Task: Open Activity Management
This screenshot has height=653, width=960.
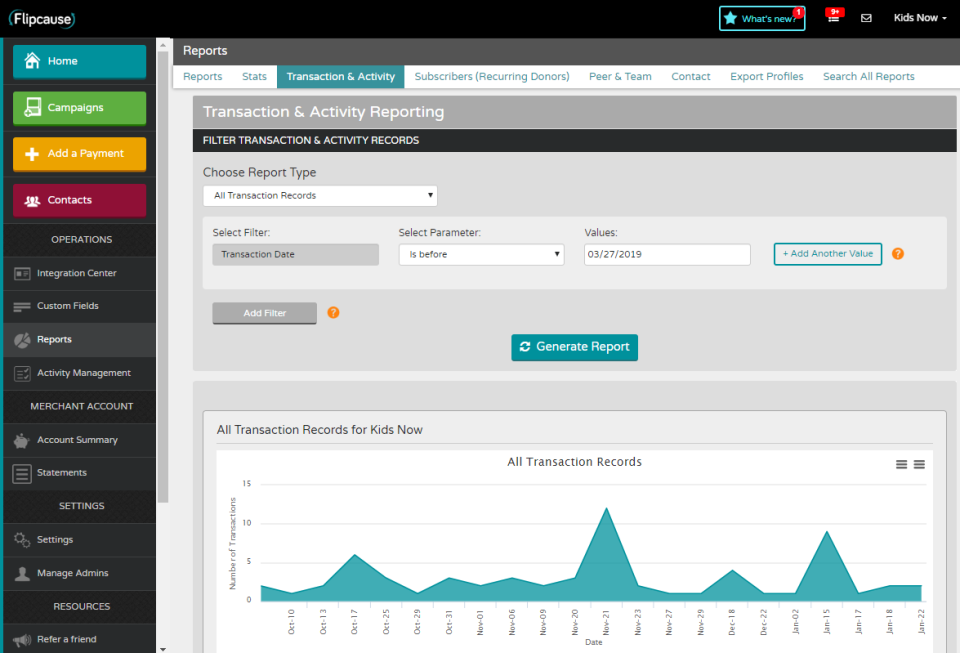Action: [x=79, y=373]
